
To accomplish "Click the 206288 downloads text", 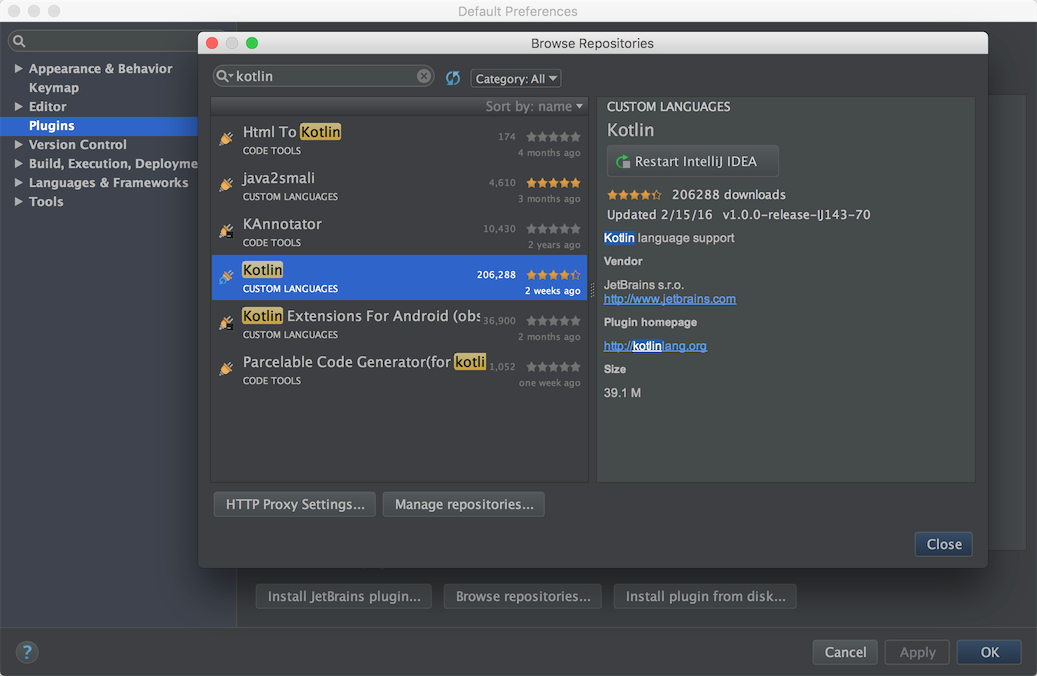I will [x=729, y=194].
